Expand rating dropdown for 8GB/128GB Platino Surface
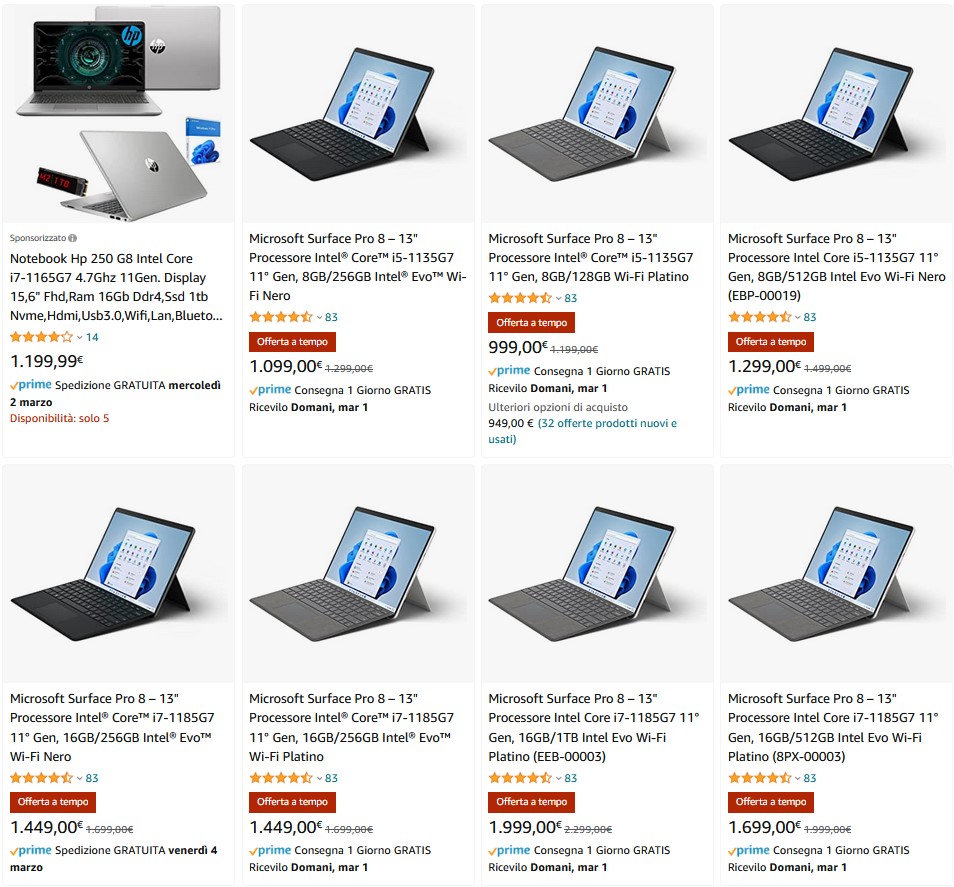The height and width of the screenshot is (887, 954). 558,298
